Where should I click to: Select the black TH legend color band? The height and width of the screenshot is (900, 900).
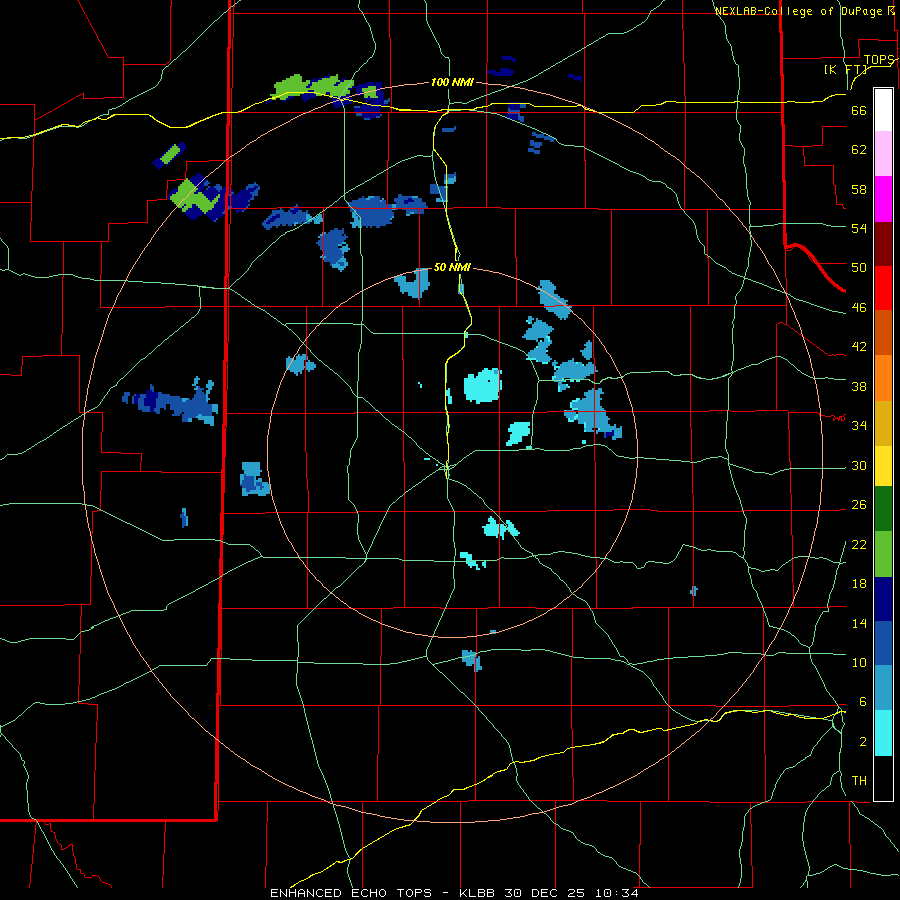pyautogui.click(x=883, y=778)
